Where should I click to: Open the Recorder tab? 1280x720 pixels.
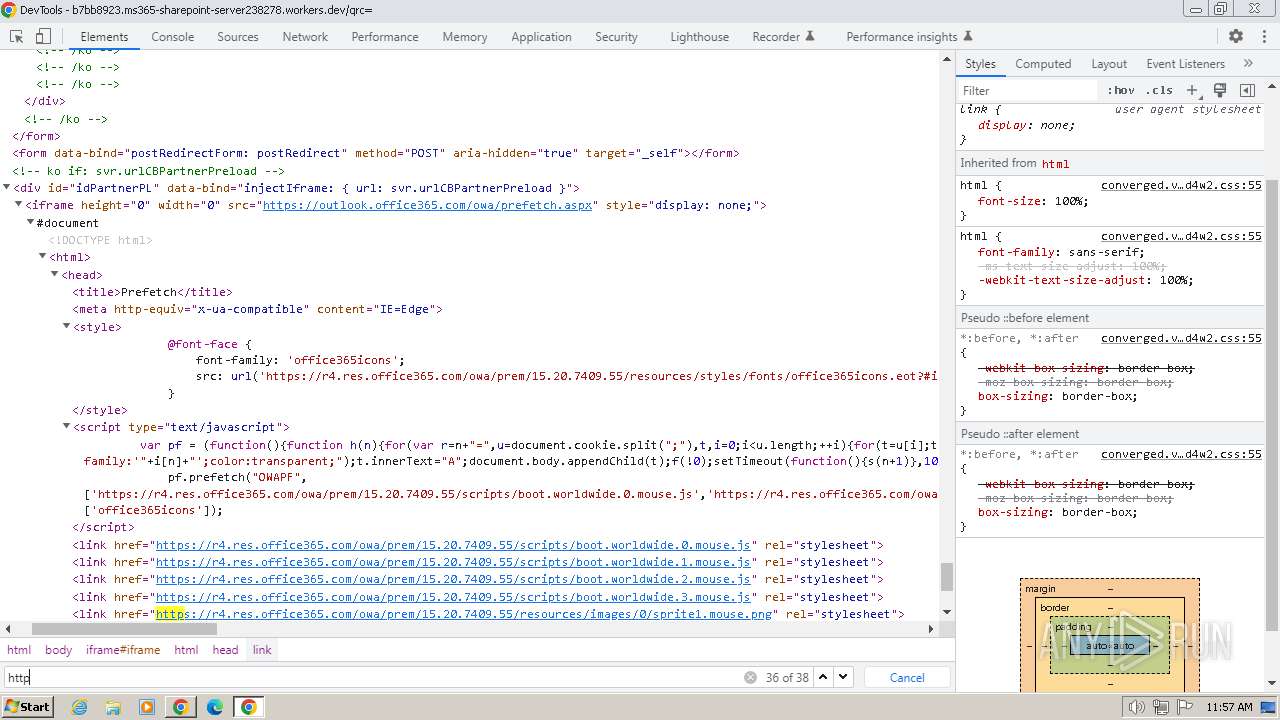[784, 36]
